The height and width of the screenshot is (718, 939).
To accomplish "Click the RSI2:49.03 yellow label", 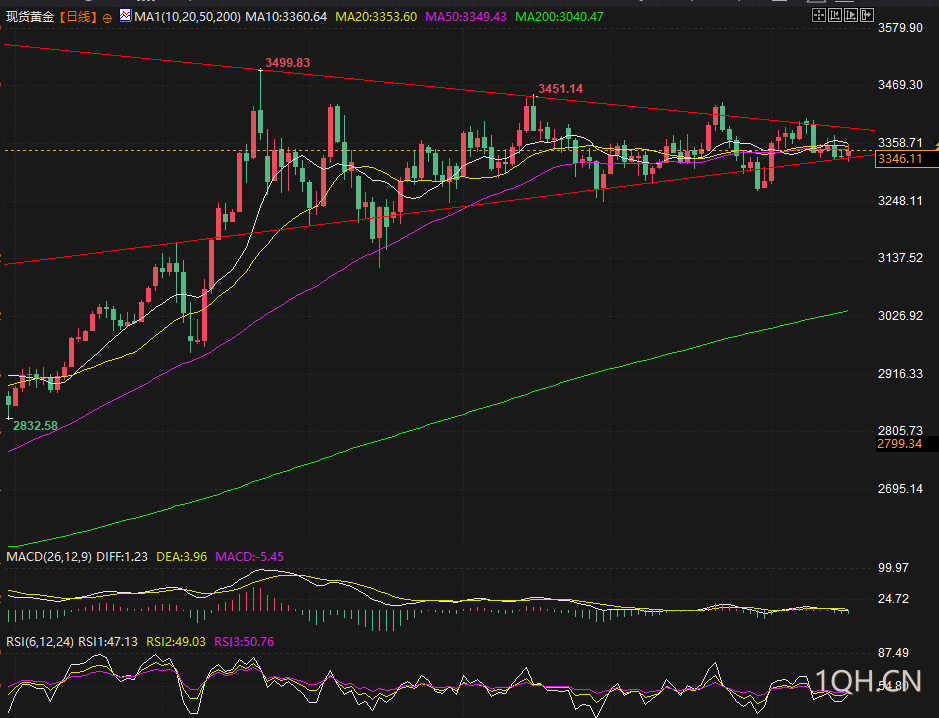I will pyautogui.click(x=175, y=642).
